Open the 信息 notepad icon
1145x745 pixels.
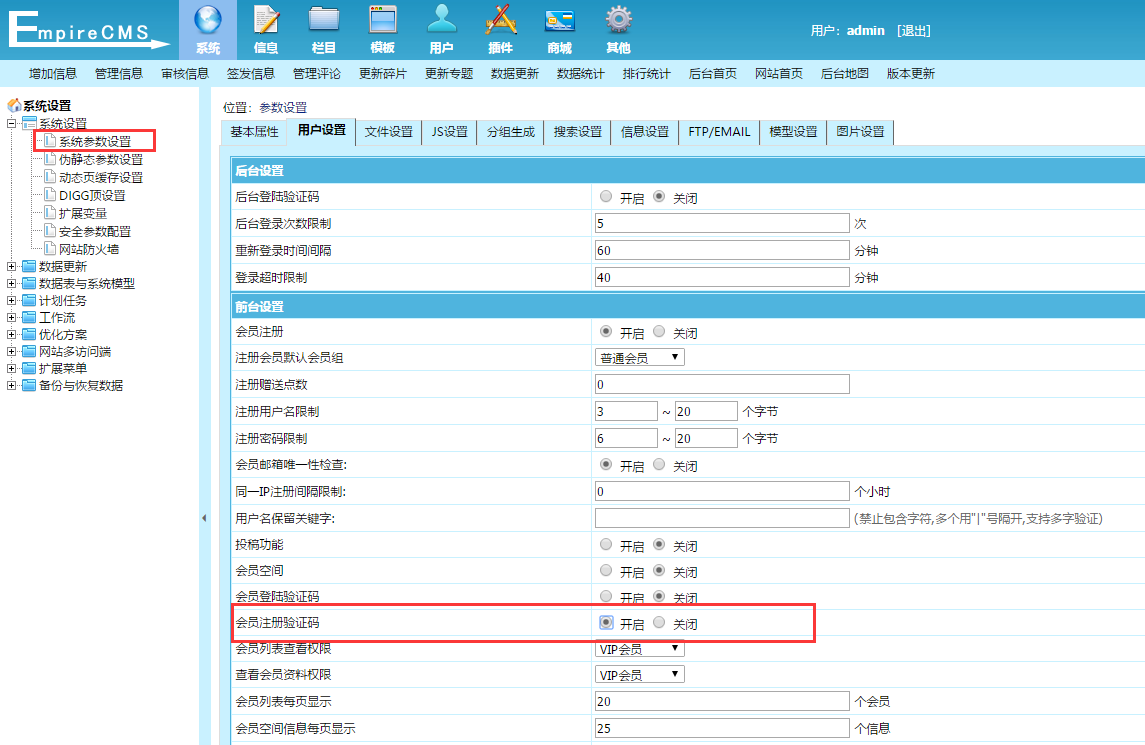[266, 20]
